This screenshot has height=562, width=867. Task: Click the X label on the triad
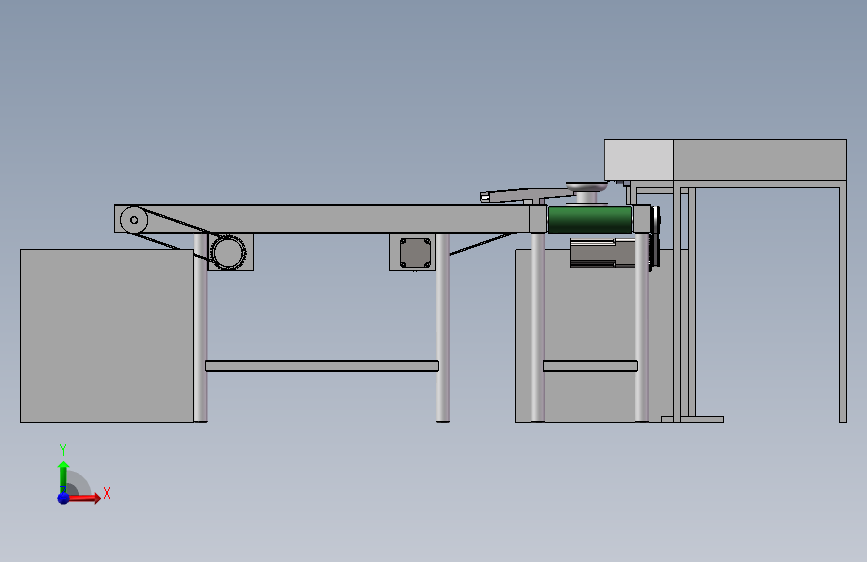coord(107,493)
